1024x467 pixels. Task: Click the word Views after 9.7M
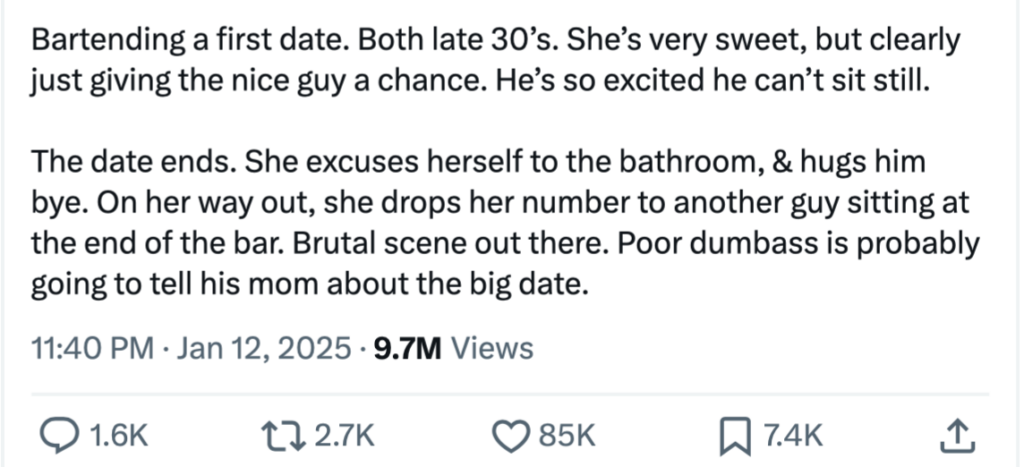492,348
